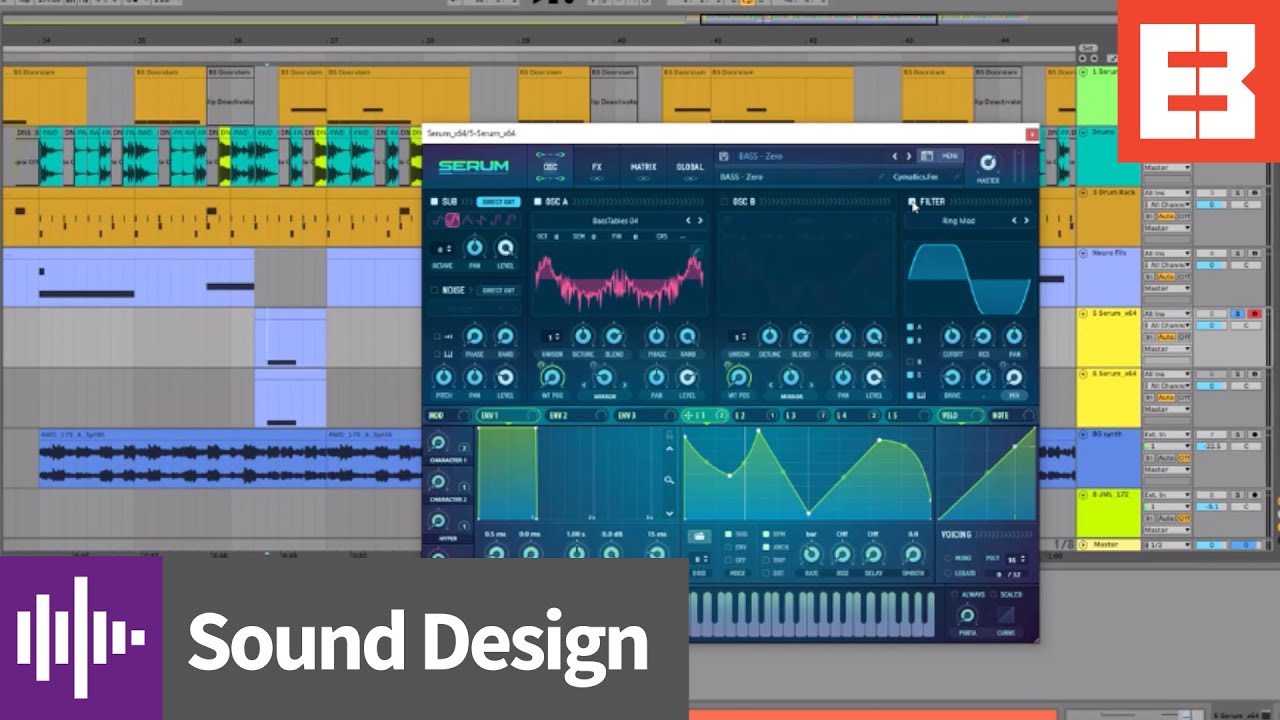
Task: Open the MATRIX tab in Serum
Action: 643,167
